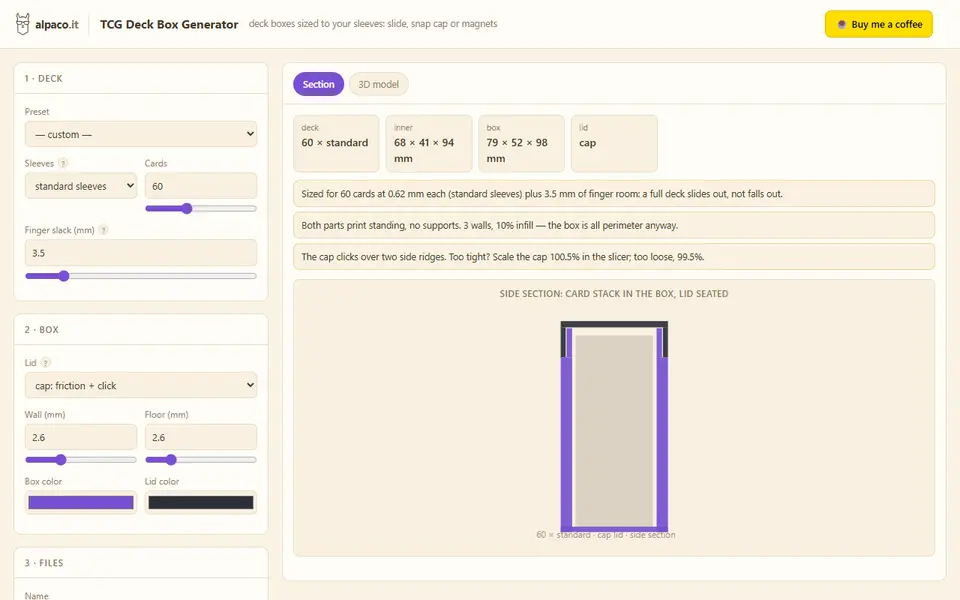Screen dimensions: 960x600
Task: Click the side section deck box diagram
Action: (614, 426)
